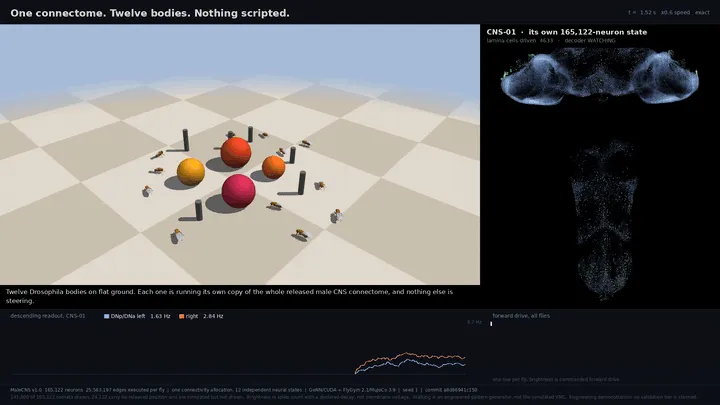Screen dimensions: 720x405
Task: Click the '2.84 Hz' value
Action: coord(213,316)
